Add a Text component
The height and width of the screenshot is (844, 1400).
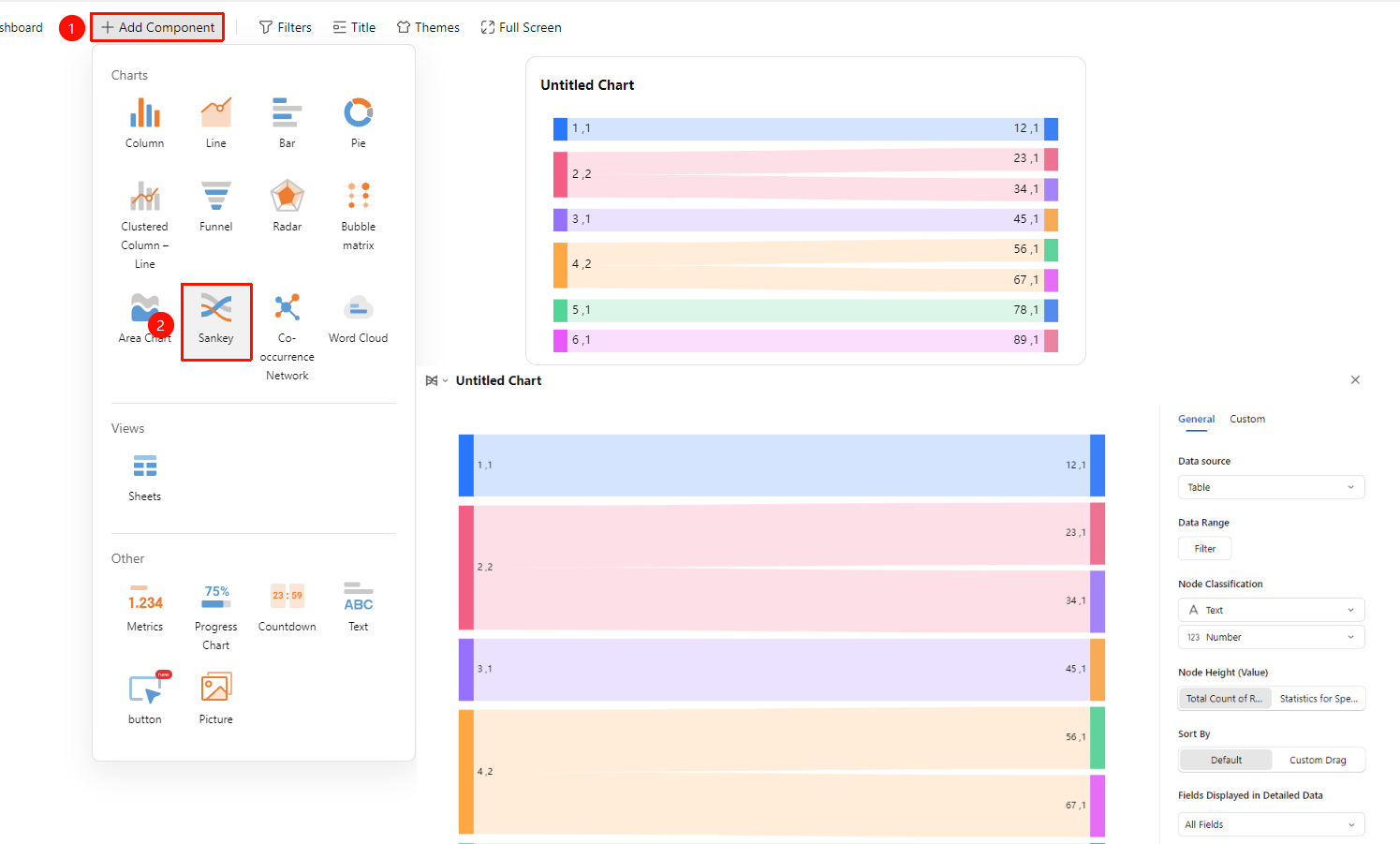click(359, 606)
